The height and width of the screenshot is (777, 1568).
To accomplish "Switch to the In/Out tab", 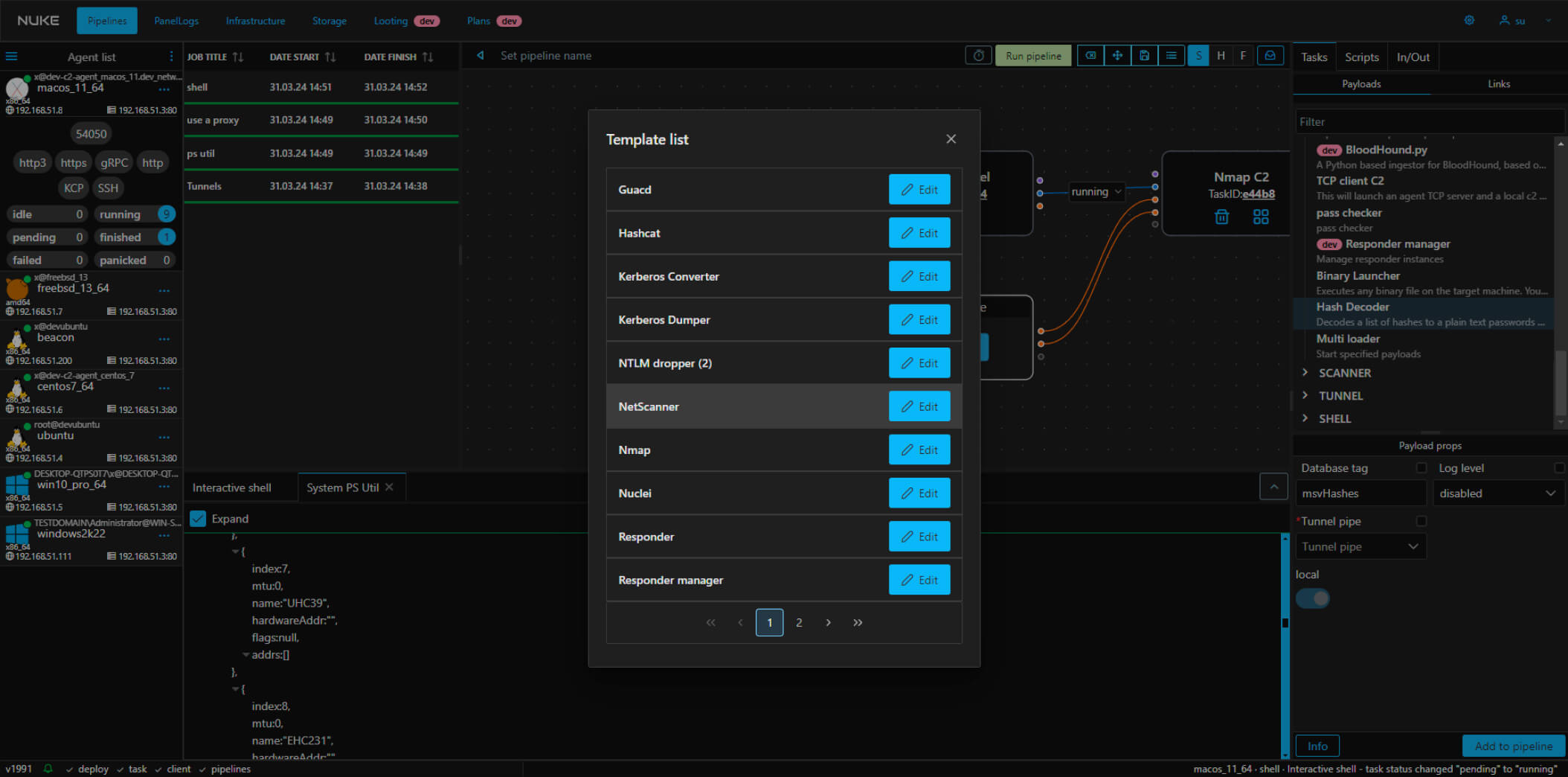I will click(1413, 57).
